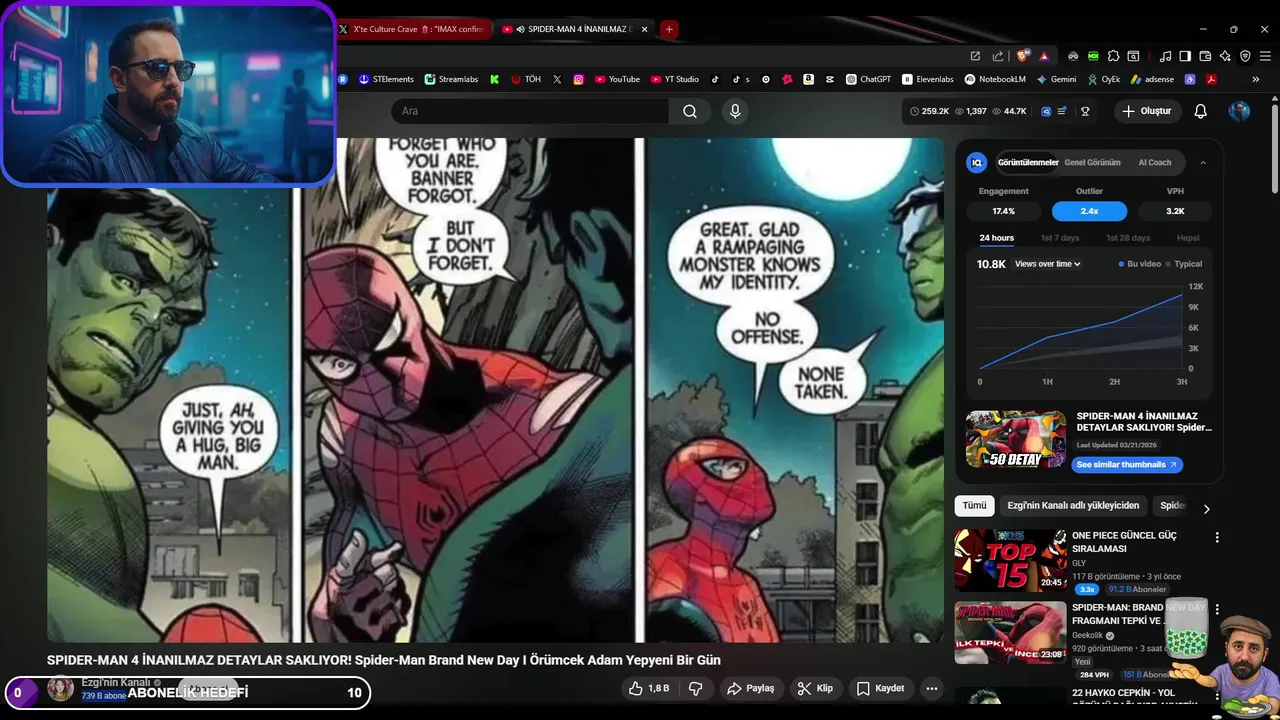Open Views over time dropdown

pyautogui.click(x=1047, y=264)
